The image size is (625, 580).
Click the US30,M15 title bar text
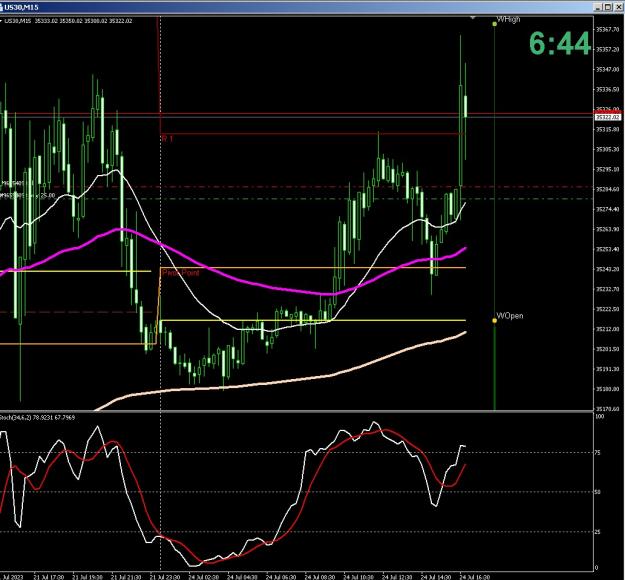21,7
